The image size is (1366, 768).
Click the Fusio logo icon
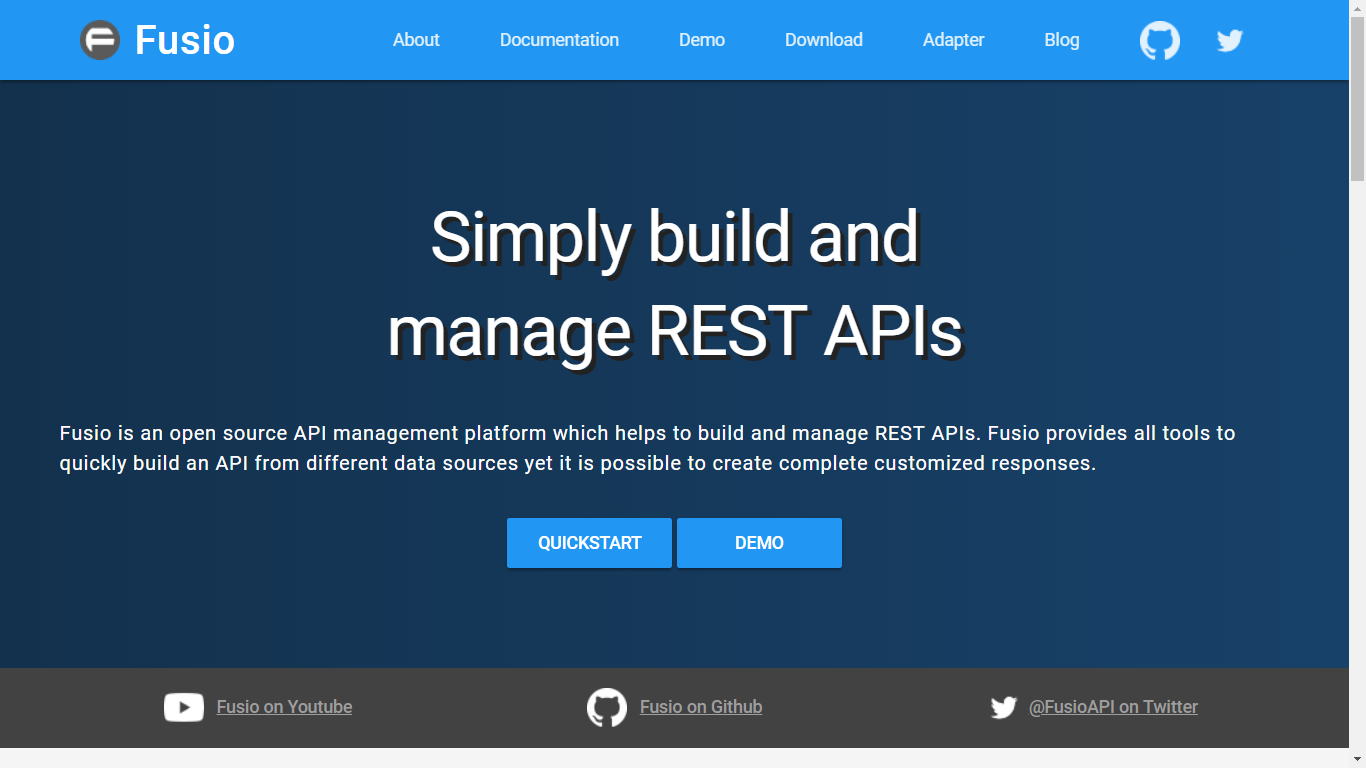(100, 40)
